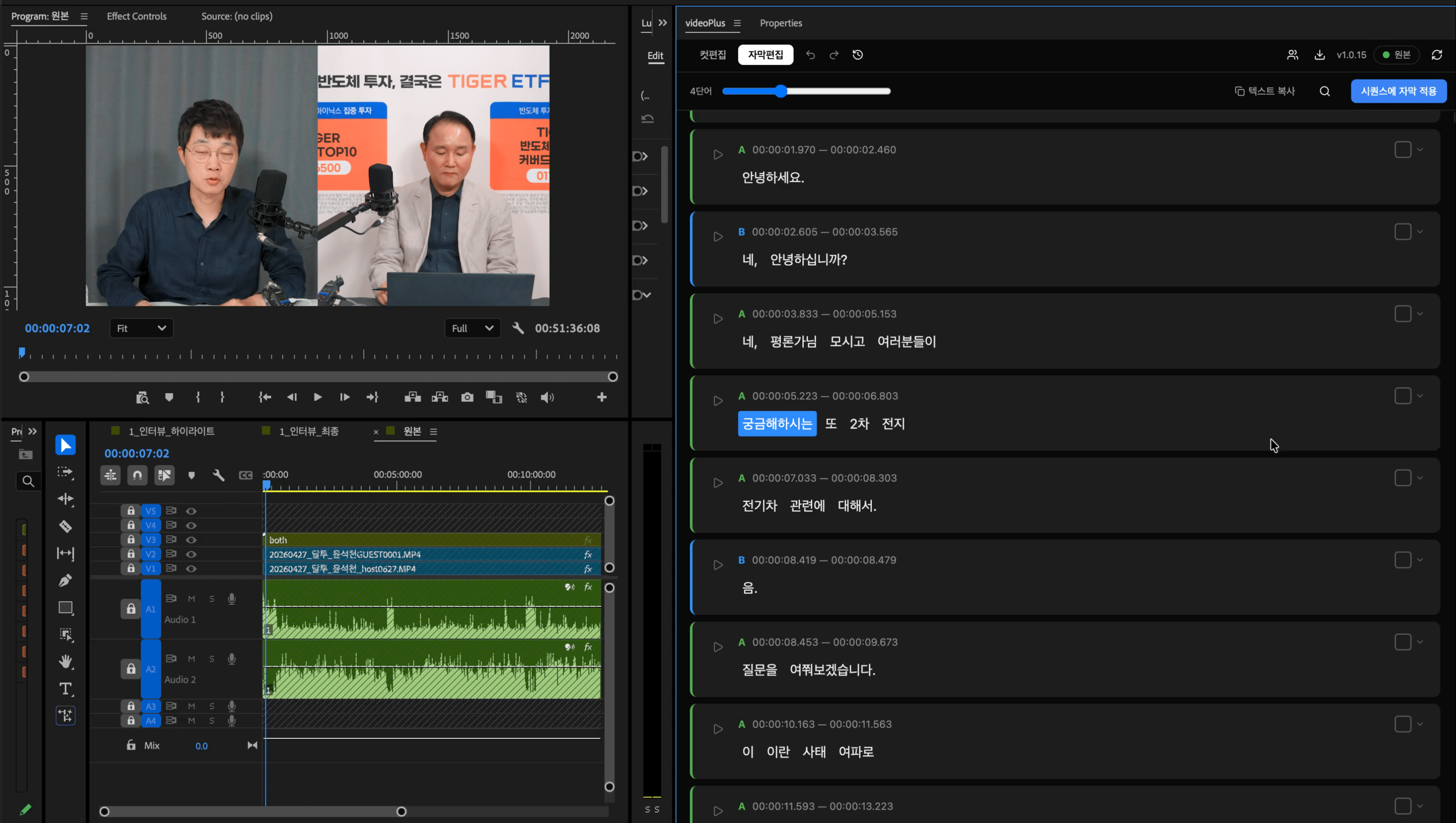Check the box for 질문을 여쭤보겠습니다 subtitle

[1402, 642]
